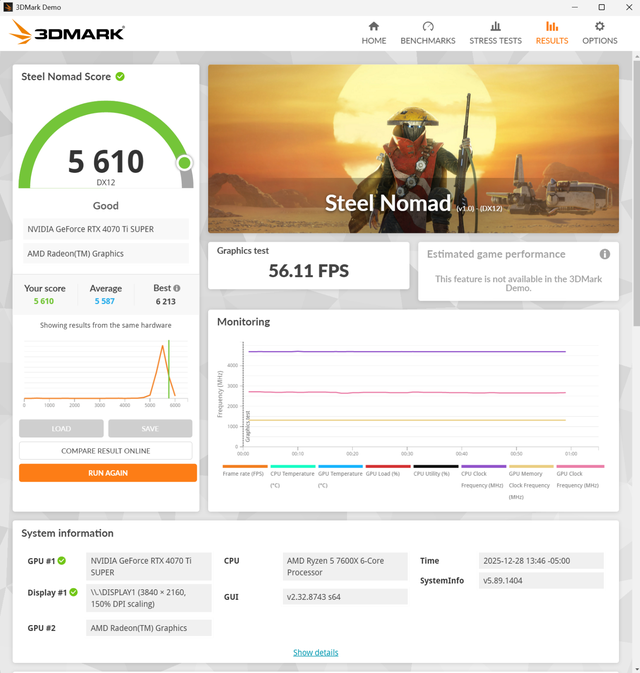Click the green check next to Display #1
The width and height of the screenshot is (640, 673).
[x=74, y=593]
